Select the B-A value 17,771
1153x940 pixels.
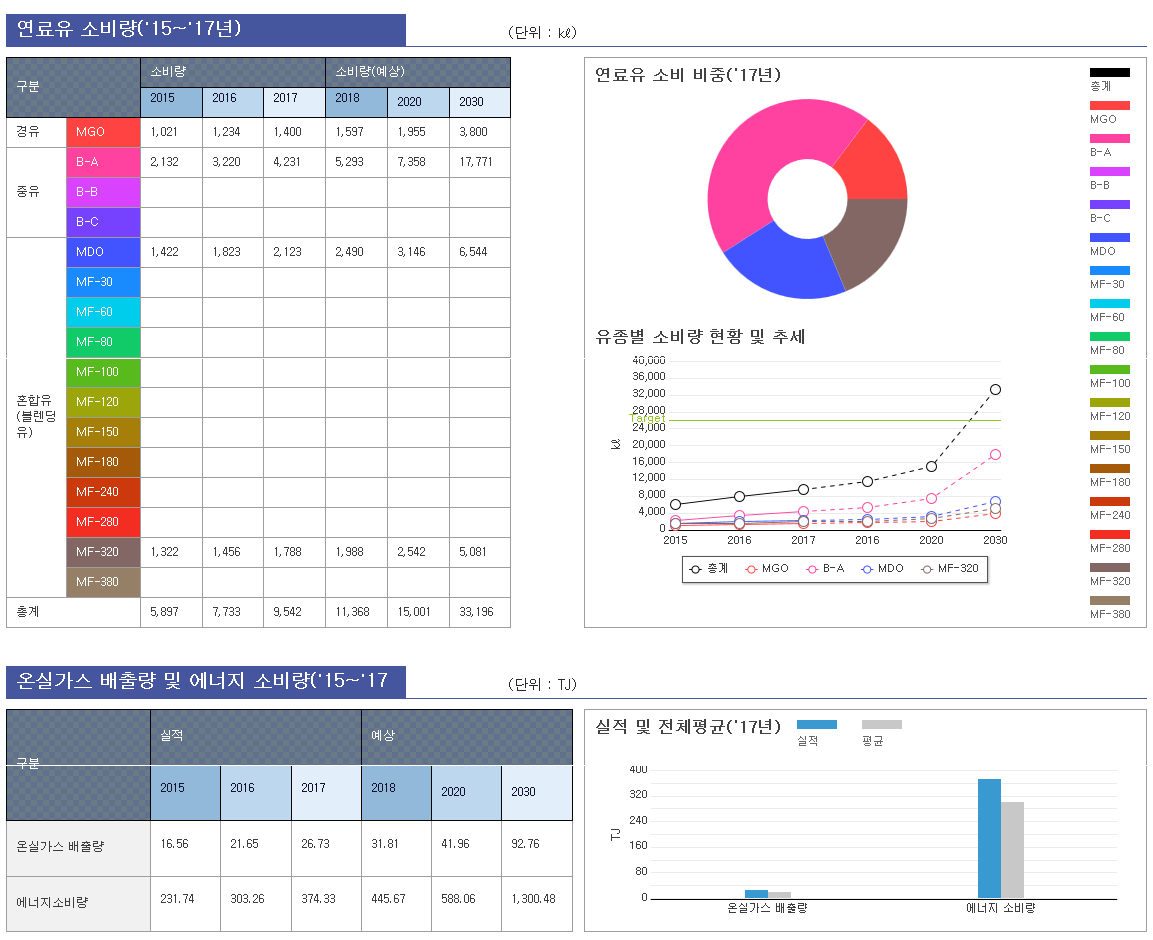tap(476, 163)
